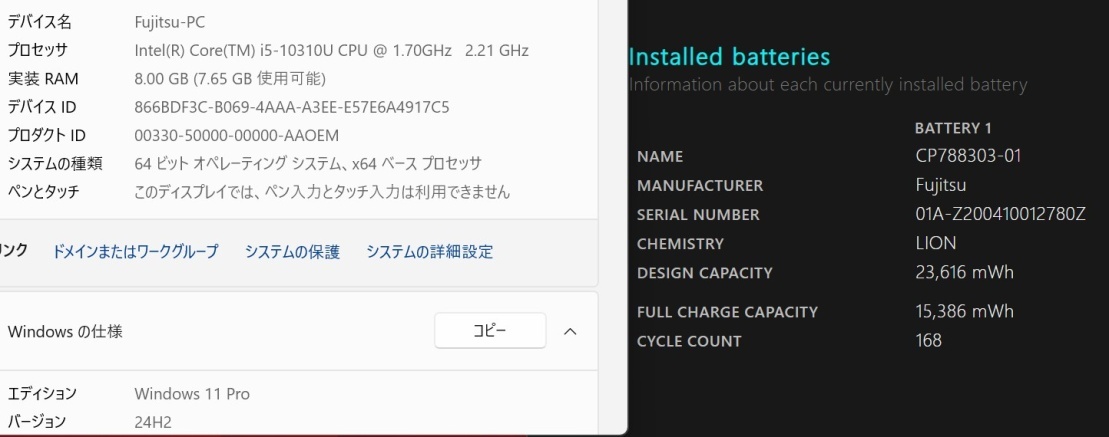Select device name value Fujitsu-PC
The width and height of the screenshot is (1109, 437).
tap(170, 22)
